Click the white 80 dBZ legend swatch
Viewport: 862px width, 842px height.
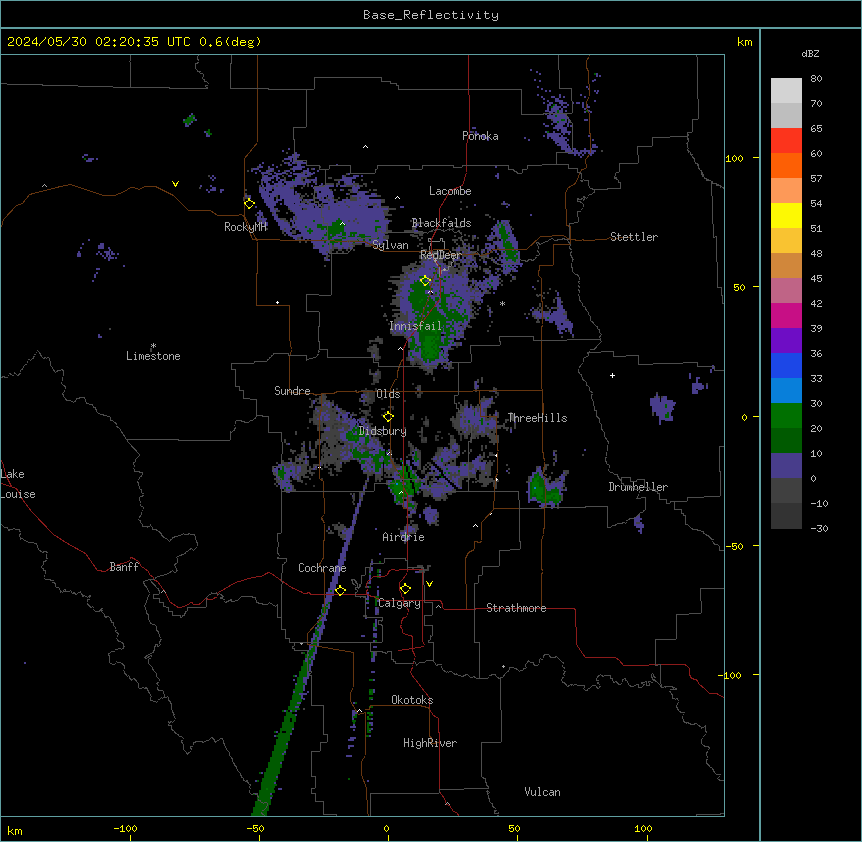coord(786,91)
